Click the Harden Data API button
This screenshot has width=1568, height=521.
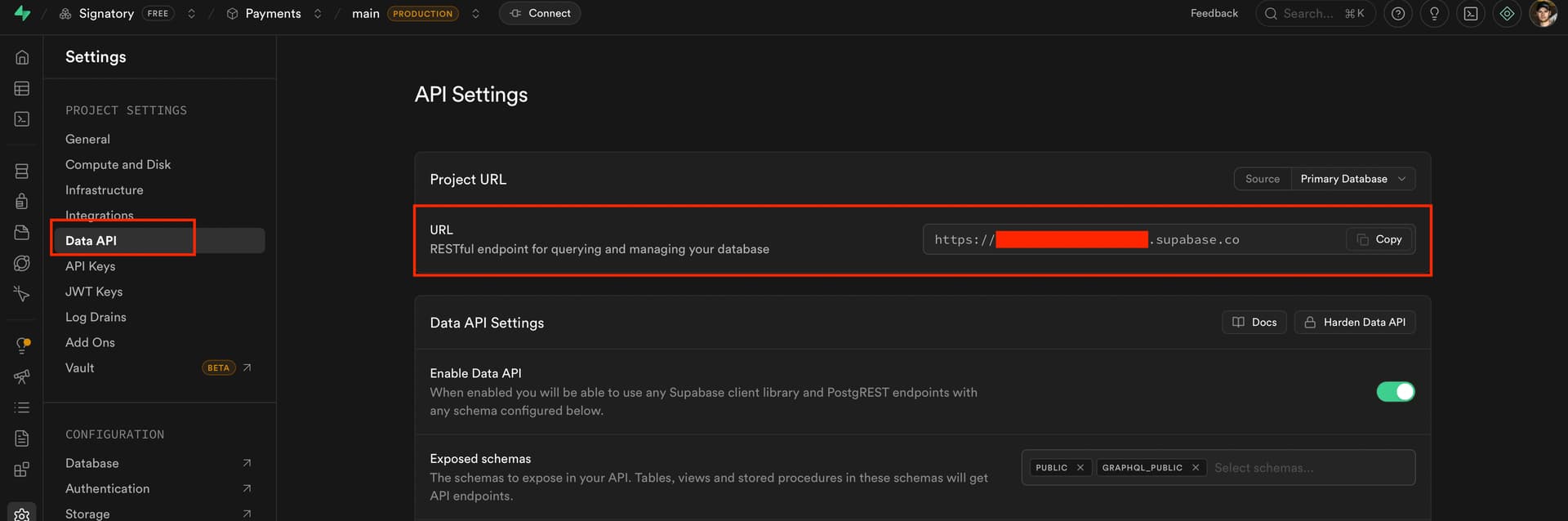click(x=1354, y=323)
